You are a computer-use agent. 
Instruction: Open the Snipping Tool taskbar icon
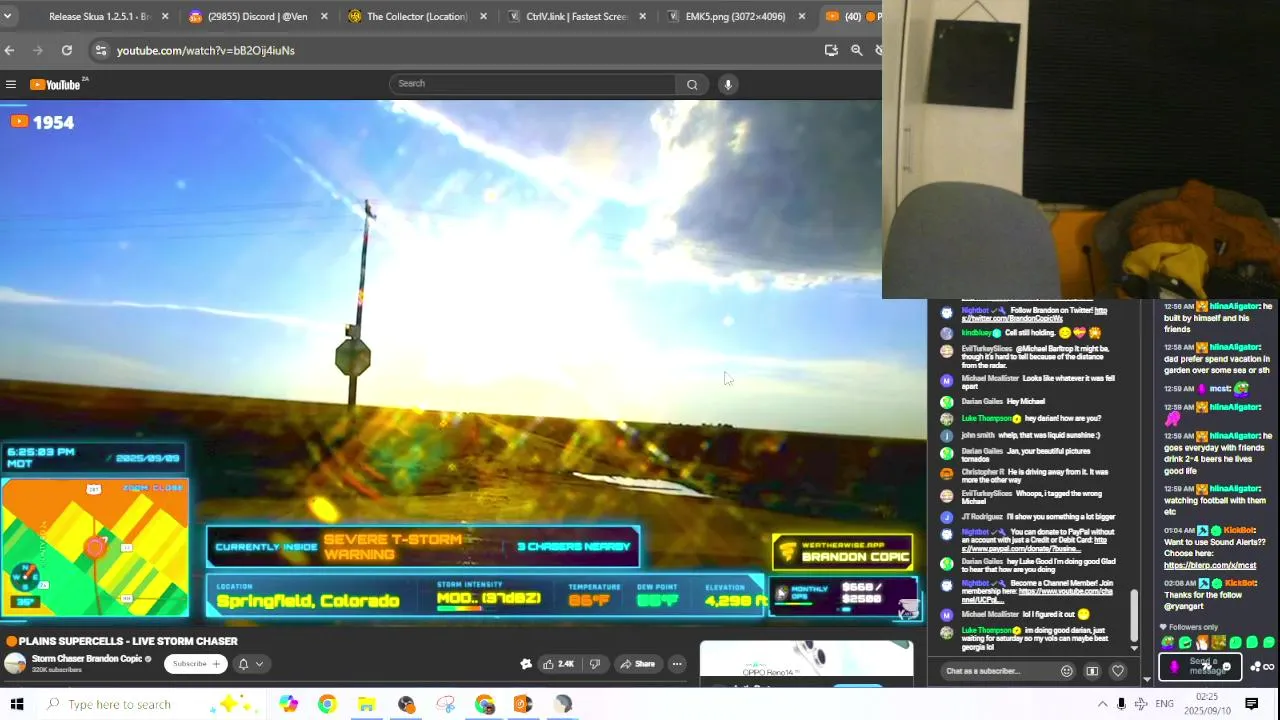(x=445, y=704)
